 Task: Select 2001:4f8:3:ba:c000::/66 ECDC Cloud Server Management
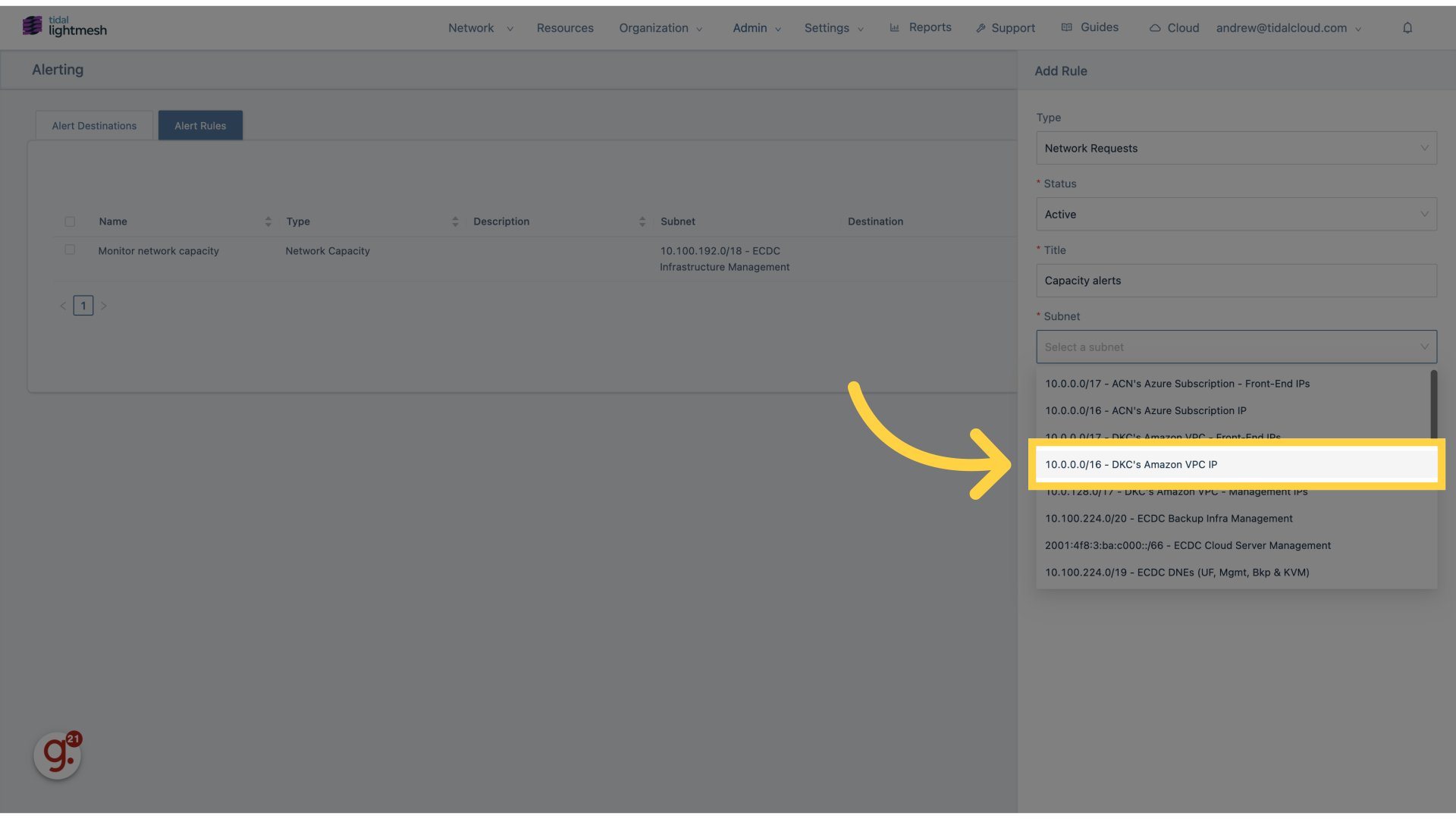[x=1236, y=545]
